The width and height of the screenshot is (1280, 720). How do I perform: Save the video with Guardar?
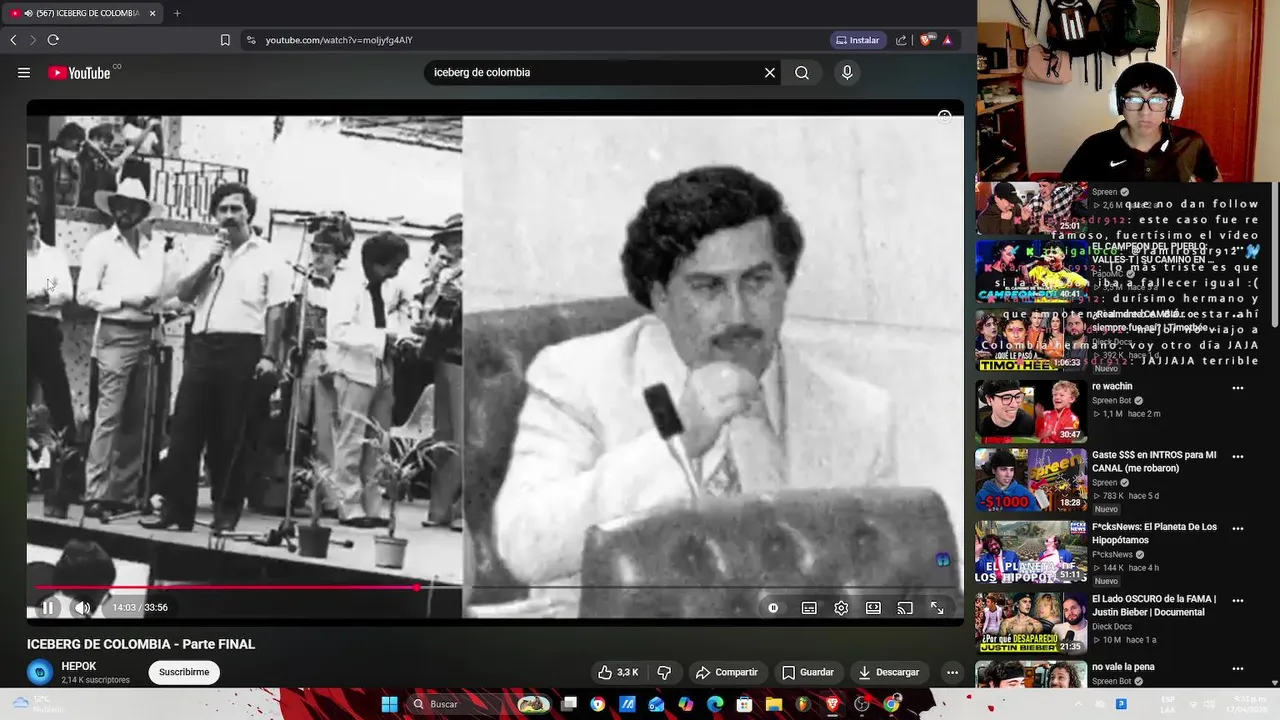click(x=808, y=672)
